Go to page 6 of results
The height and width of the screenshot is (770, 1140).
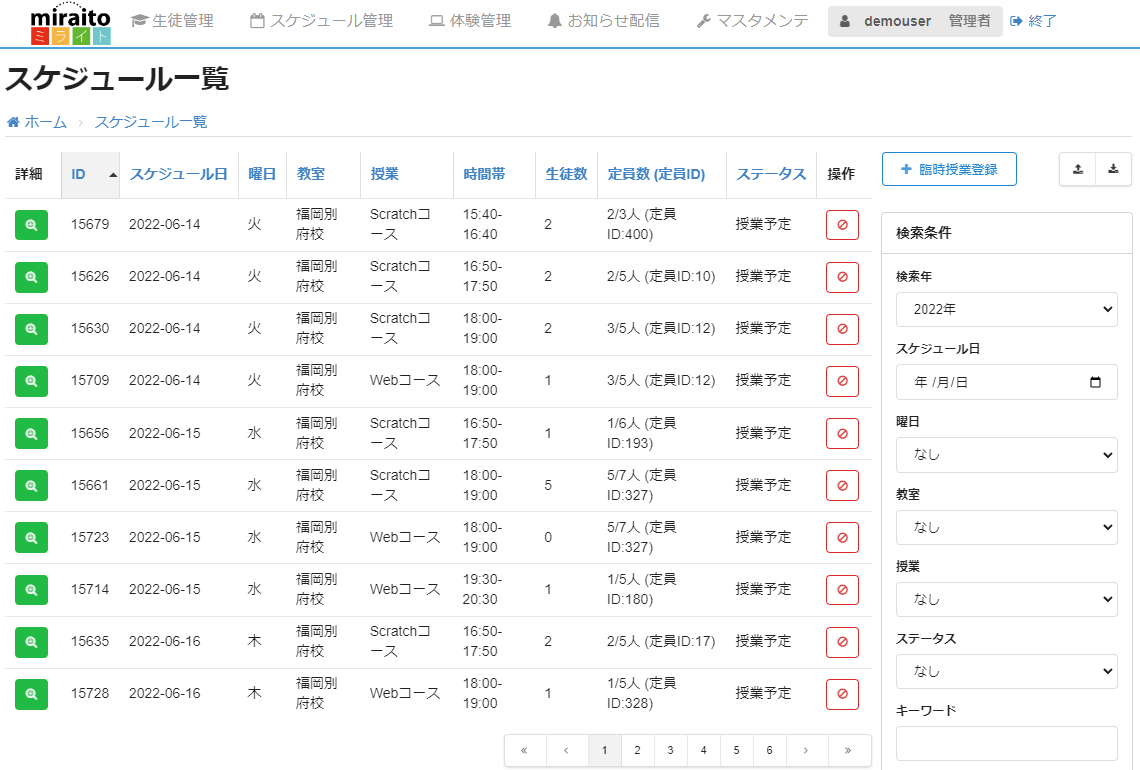769,750
